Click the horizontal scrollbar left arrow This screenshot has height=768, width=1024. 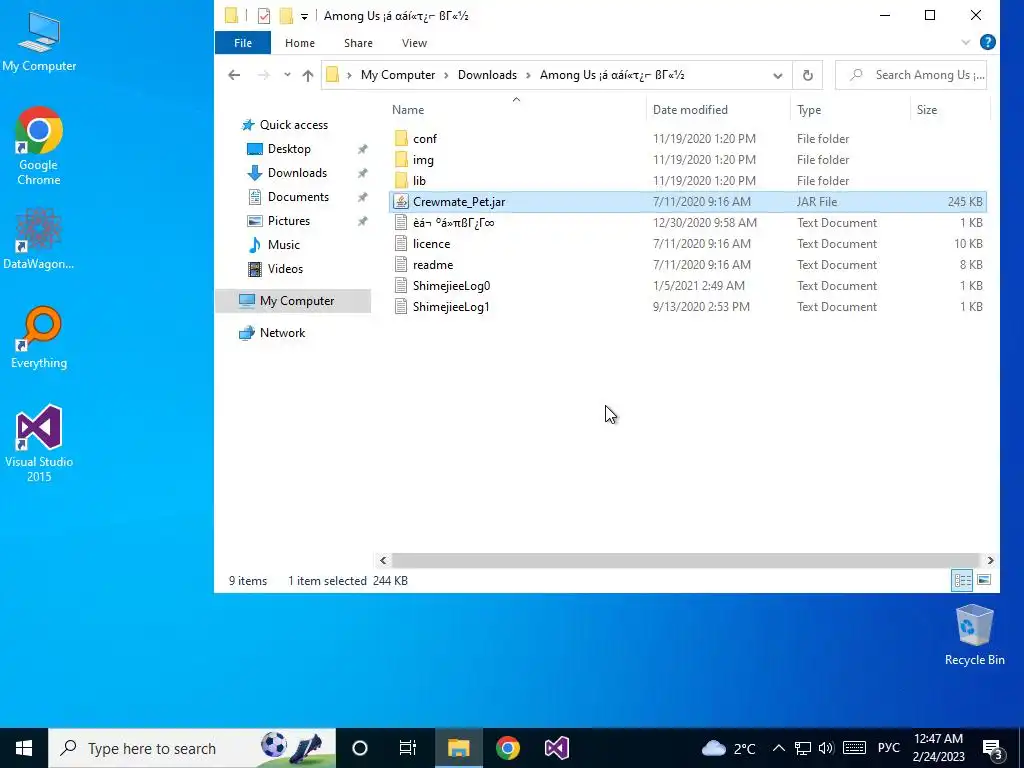coord(383,560)
